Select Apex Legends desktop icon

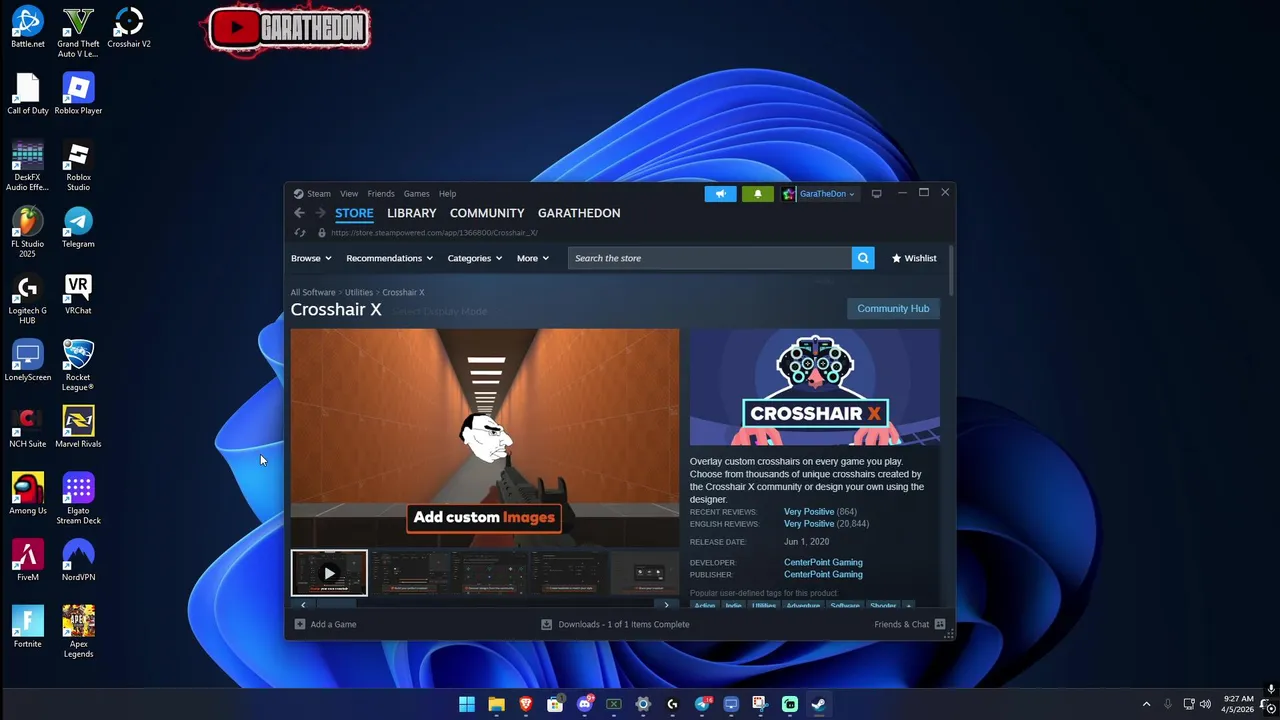78,633
